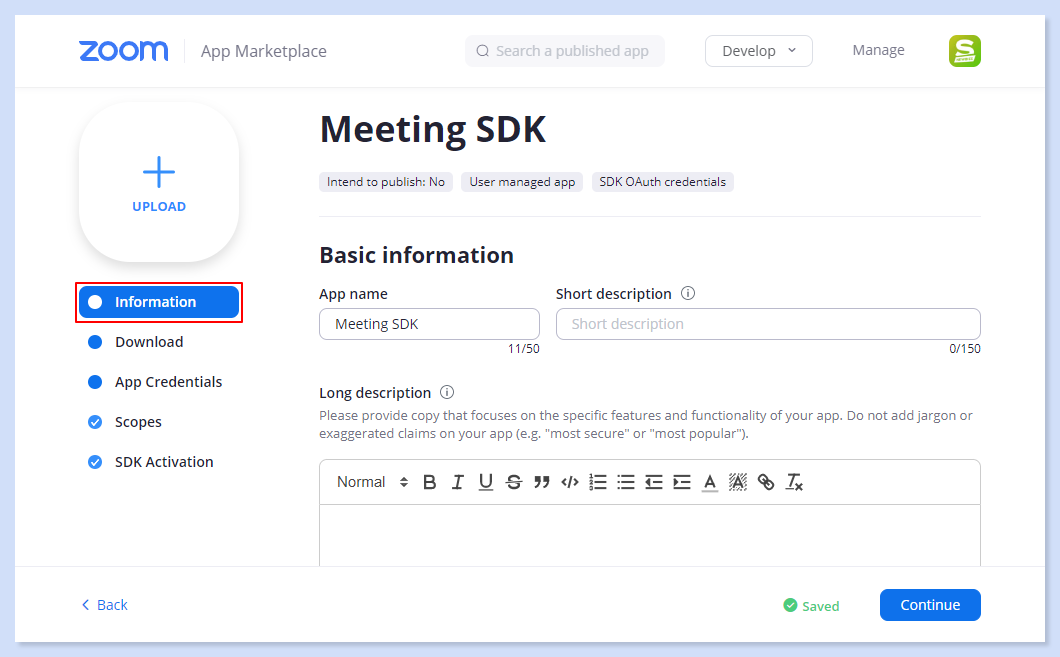Click the green user profile avatar
Image resolution: width=1060 pixels, height=657 pixels.
pyautogui.click(x=965, y=51)
